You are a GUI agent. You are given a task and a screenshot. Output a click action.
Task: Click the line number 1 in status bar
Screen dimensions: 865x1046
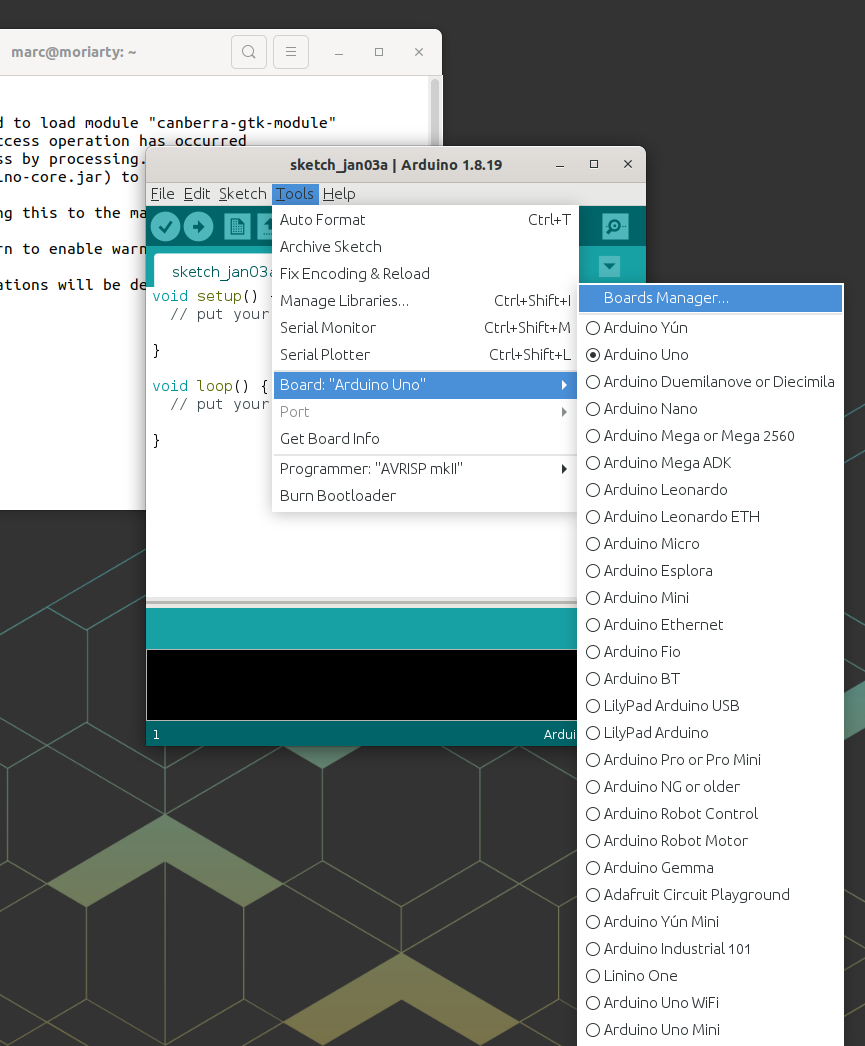[x=156, y=734]
